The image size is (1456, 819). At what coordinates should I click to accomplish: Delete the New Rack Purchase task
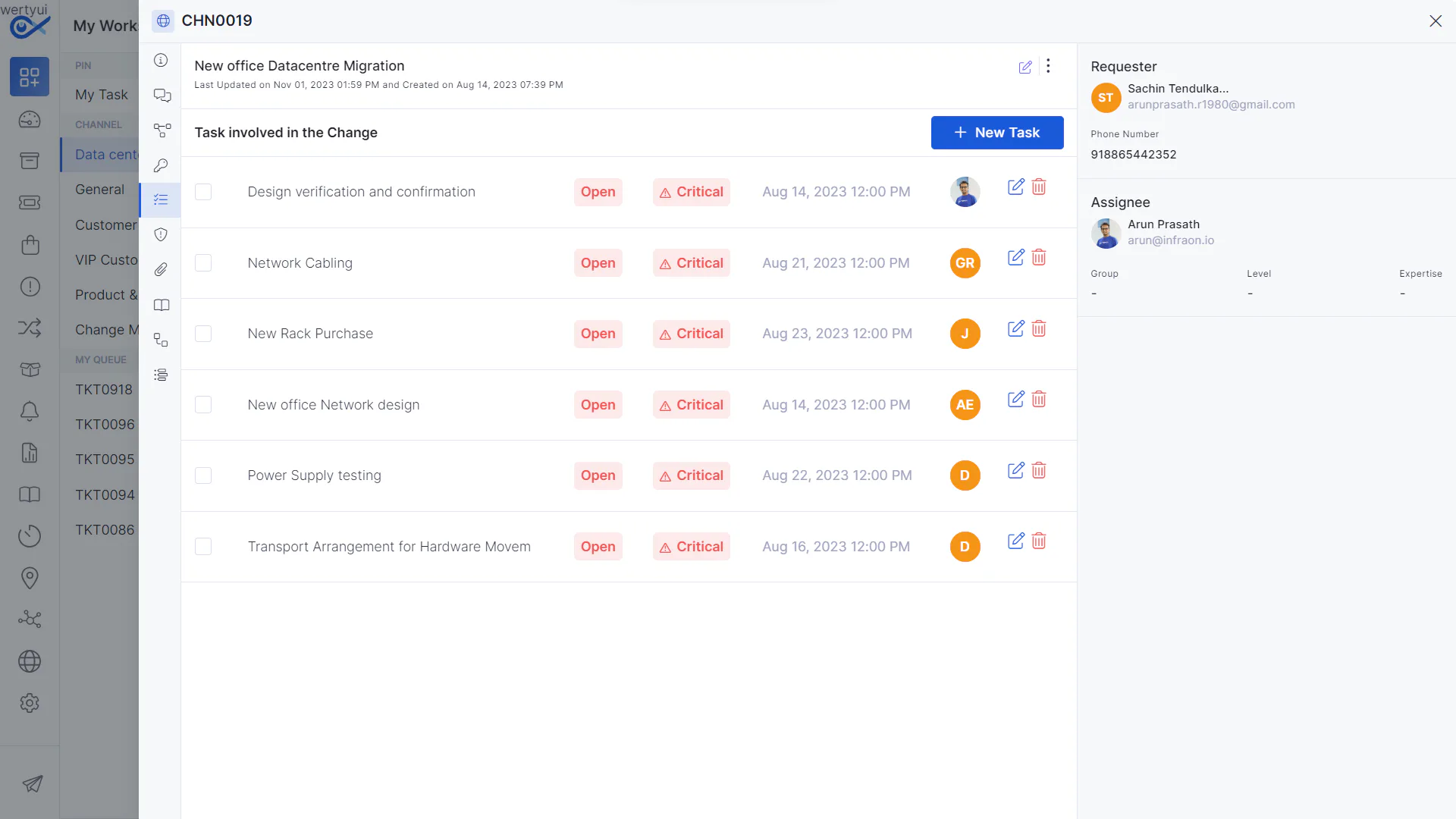tap(1039, 328)
